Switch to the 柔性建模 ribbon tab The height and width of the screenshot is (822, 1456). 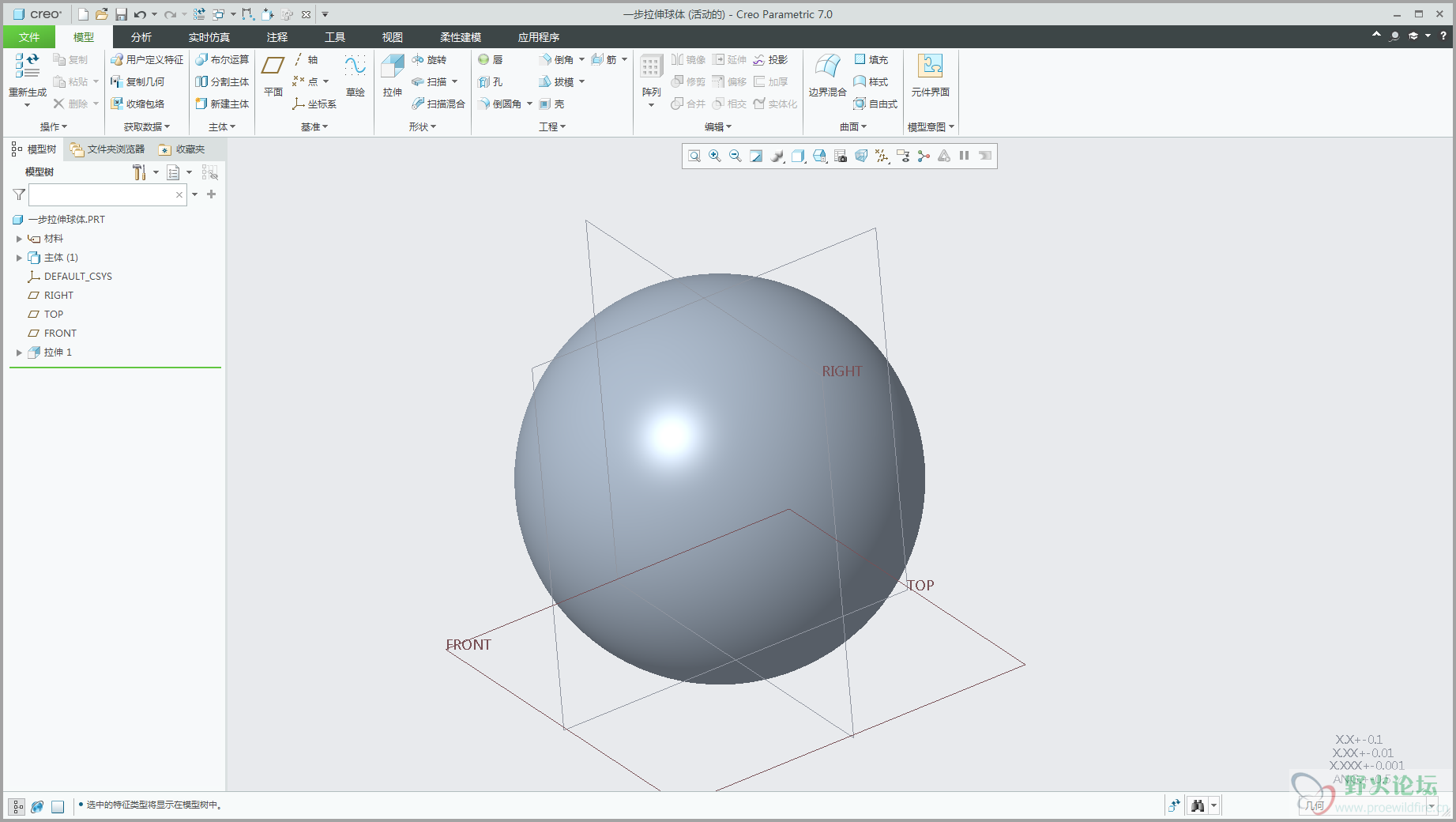pos(461,37)
